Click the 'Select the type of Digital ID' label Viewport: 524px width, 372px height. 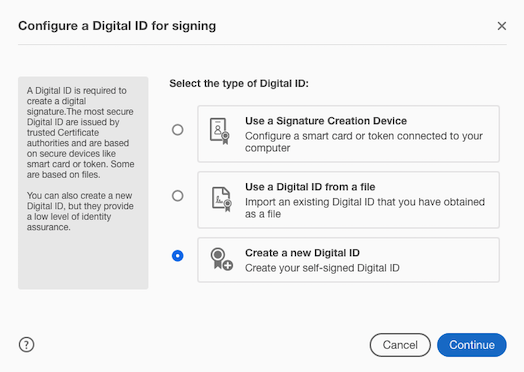pos(239,83)
